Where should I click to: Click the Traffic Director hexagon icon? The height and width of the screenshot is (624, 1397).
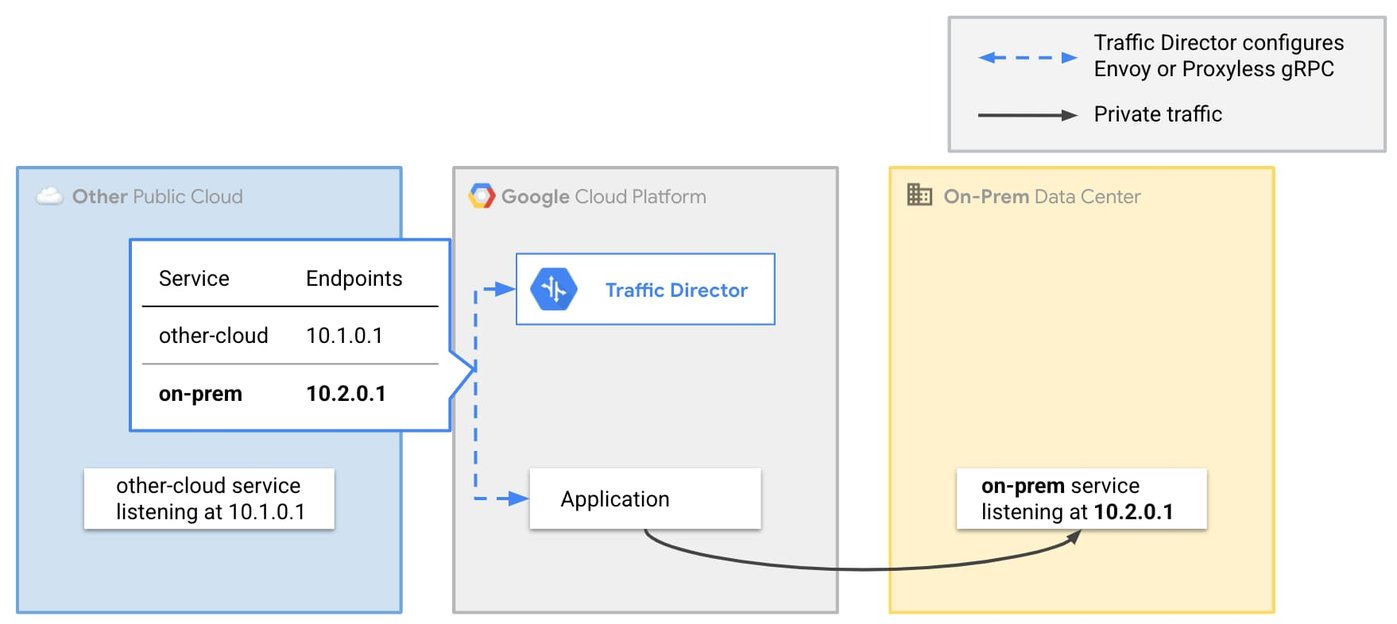554,290
